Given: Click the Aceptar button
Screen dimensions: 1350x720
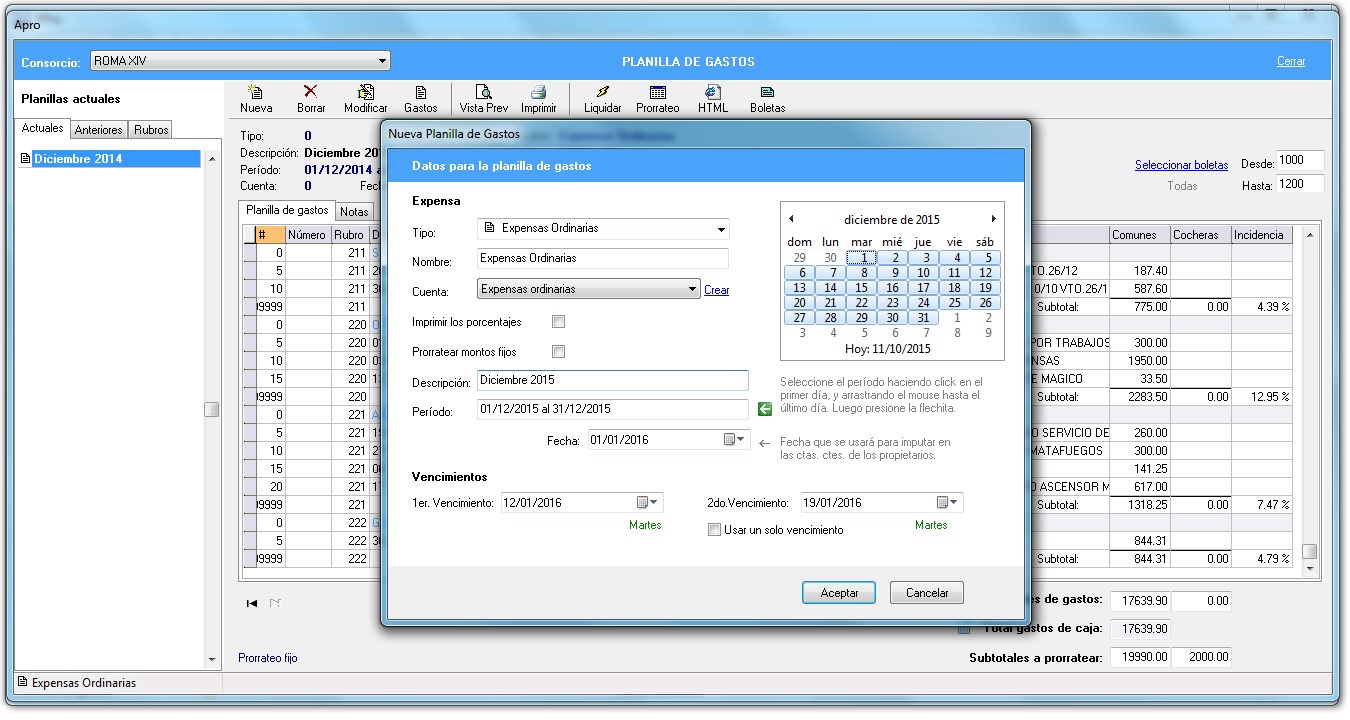Looking at the screenshot, I should (x=839, y=593).
